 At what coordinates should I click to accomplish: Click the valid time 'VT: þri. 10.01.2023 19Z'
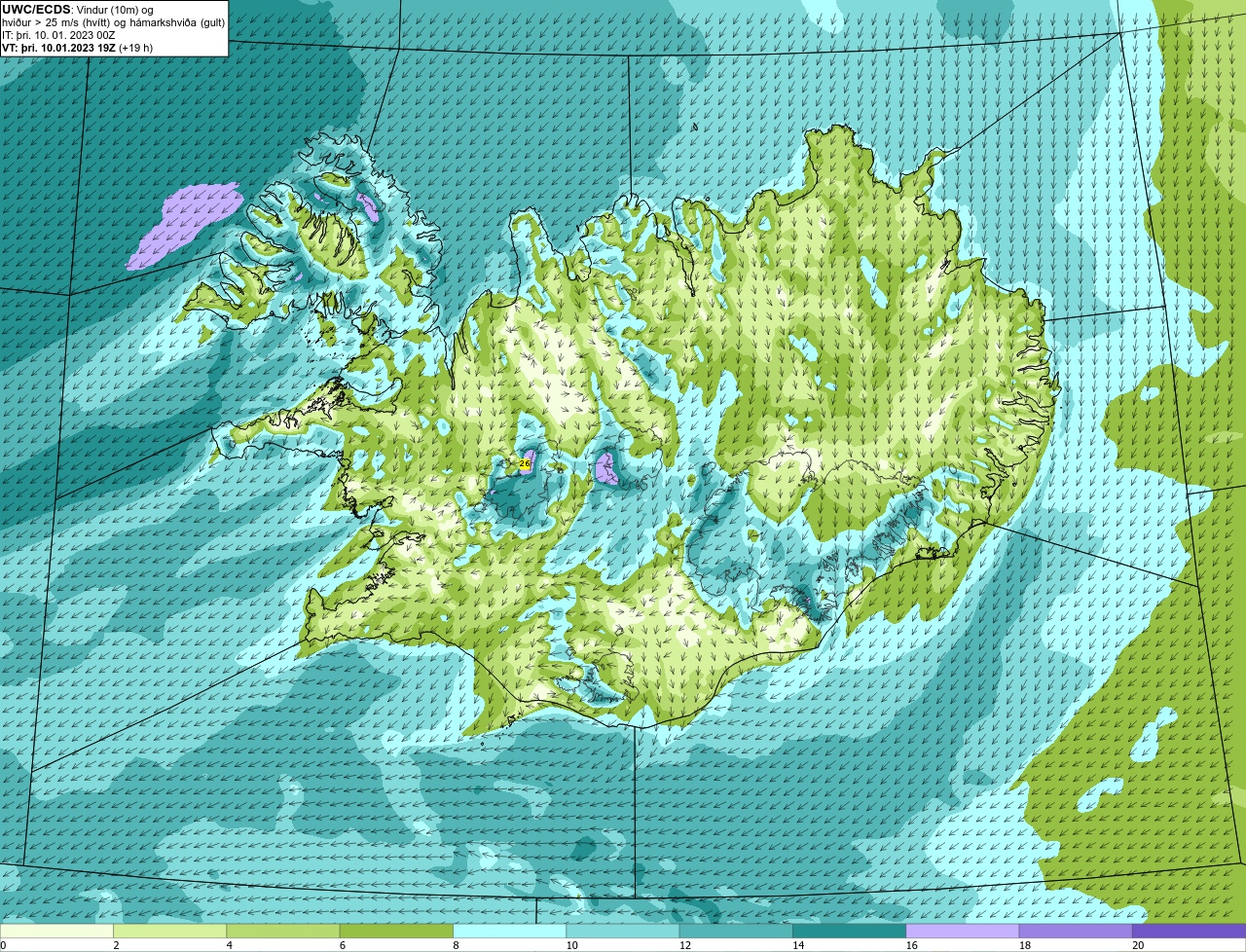[x=58, y=48]
